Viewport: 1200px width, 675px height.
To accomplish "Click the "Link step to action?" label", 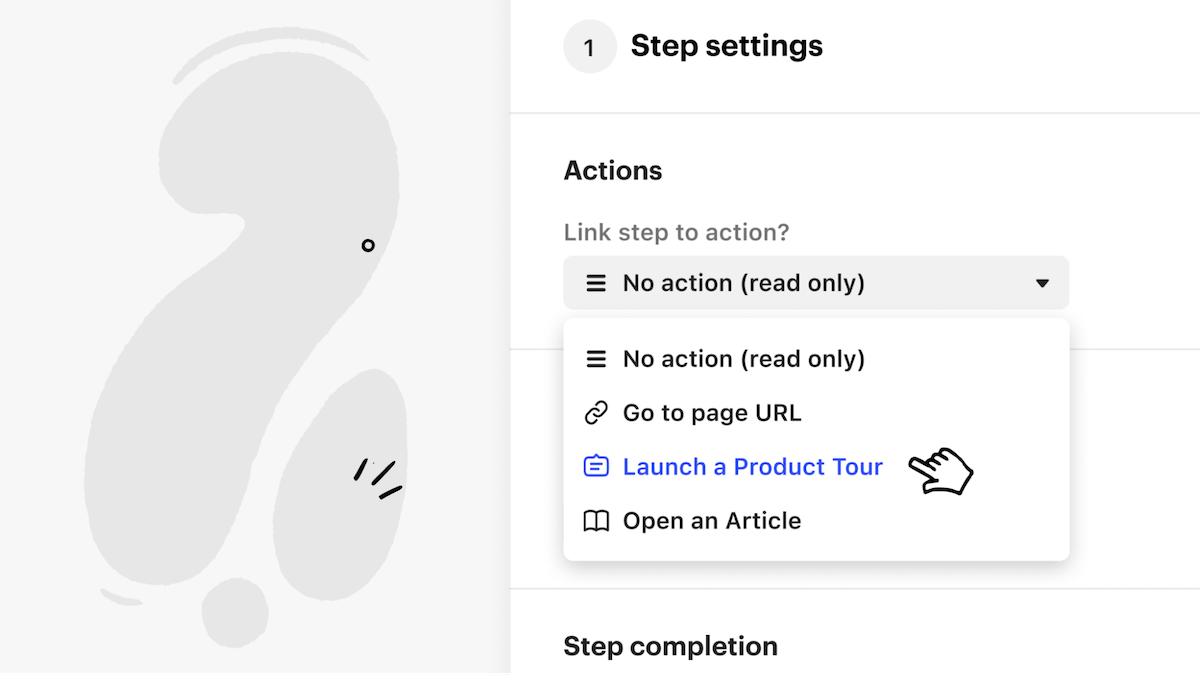I will (676, 233).
